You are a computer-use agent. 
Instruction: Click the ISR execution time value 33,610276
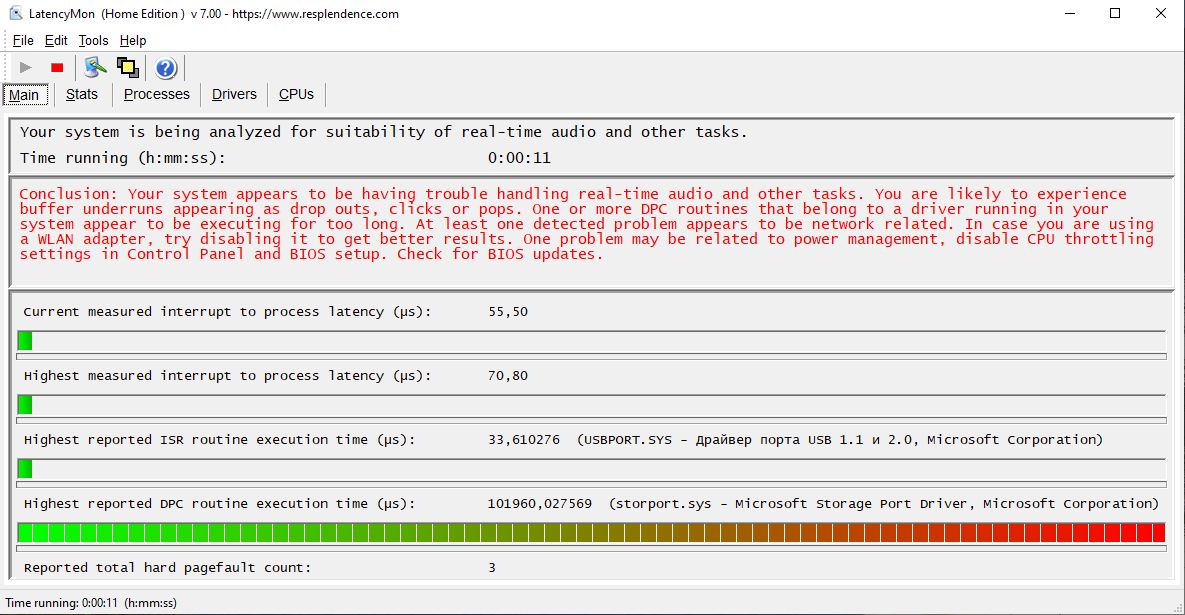point(524,440)
